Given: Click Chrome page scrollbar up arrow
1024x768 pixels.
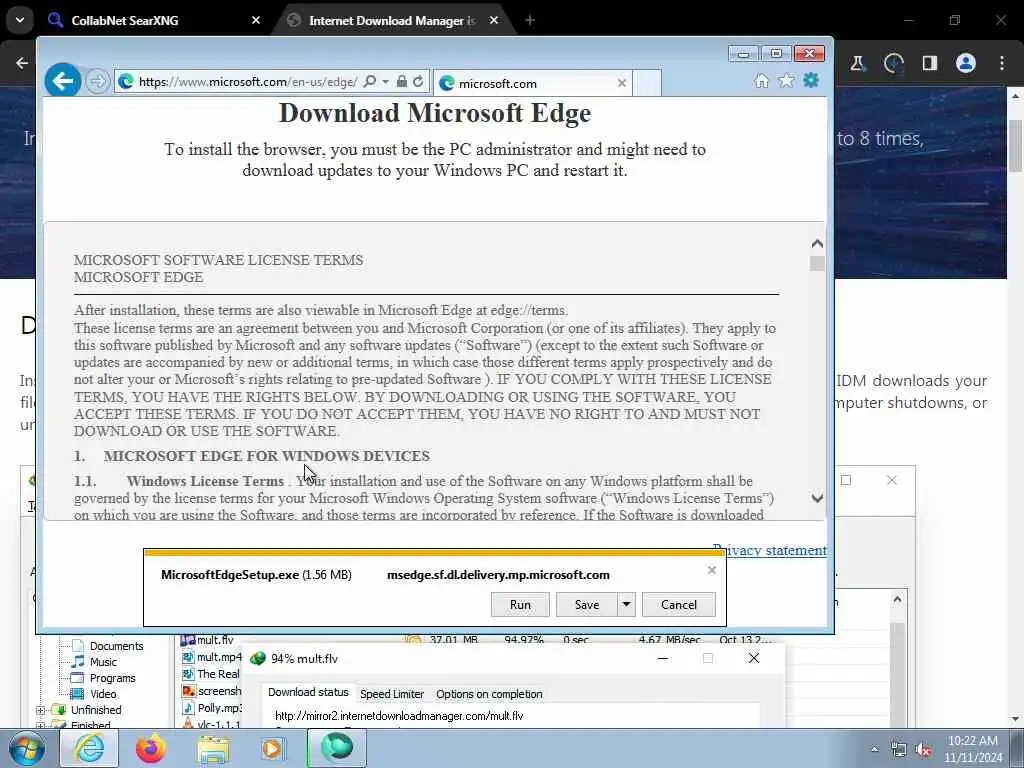Looking at the screenshot, I should tap(1016, 96).
